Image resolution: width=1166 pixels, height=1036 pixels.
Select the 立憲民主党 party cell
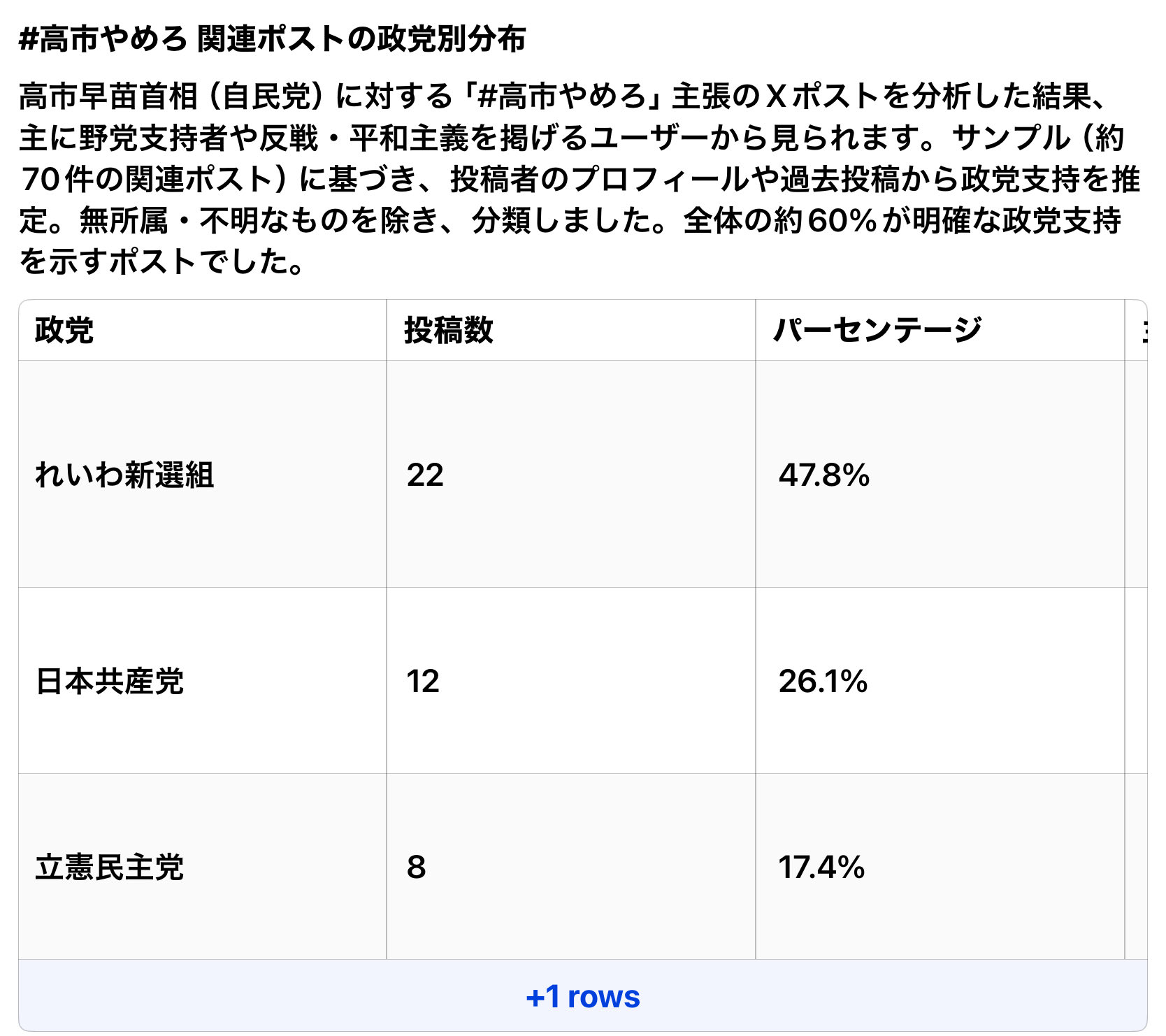click(110, 867)
